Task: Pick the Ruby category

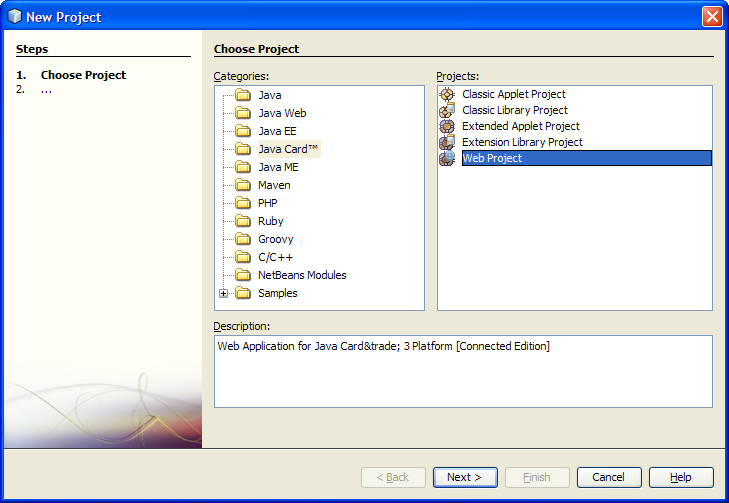Action: [270, 221]
